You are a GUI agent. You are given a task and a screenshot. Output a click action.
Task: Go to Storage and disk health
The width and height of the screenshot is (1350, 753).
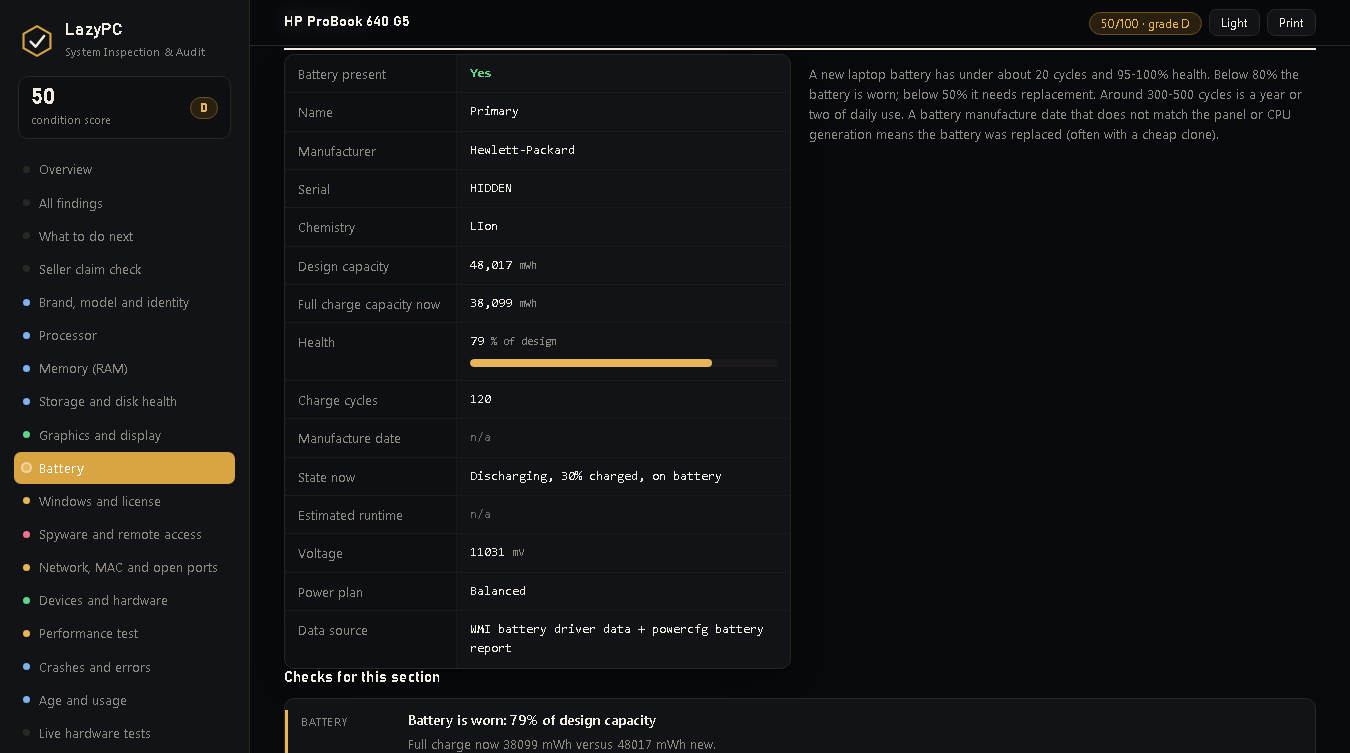(x=124, y=401)
